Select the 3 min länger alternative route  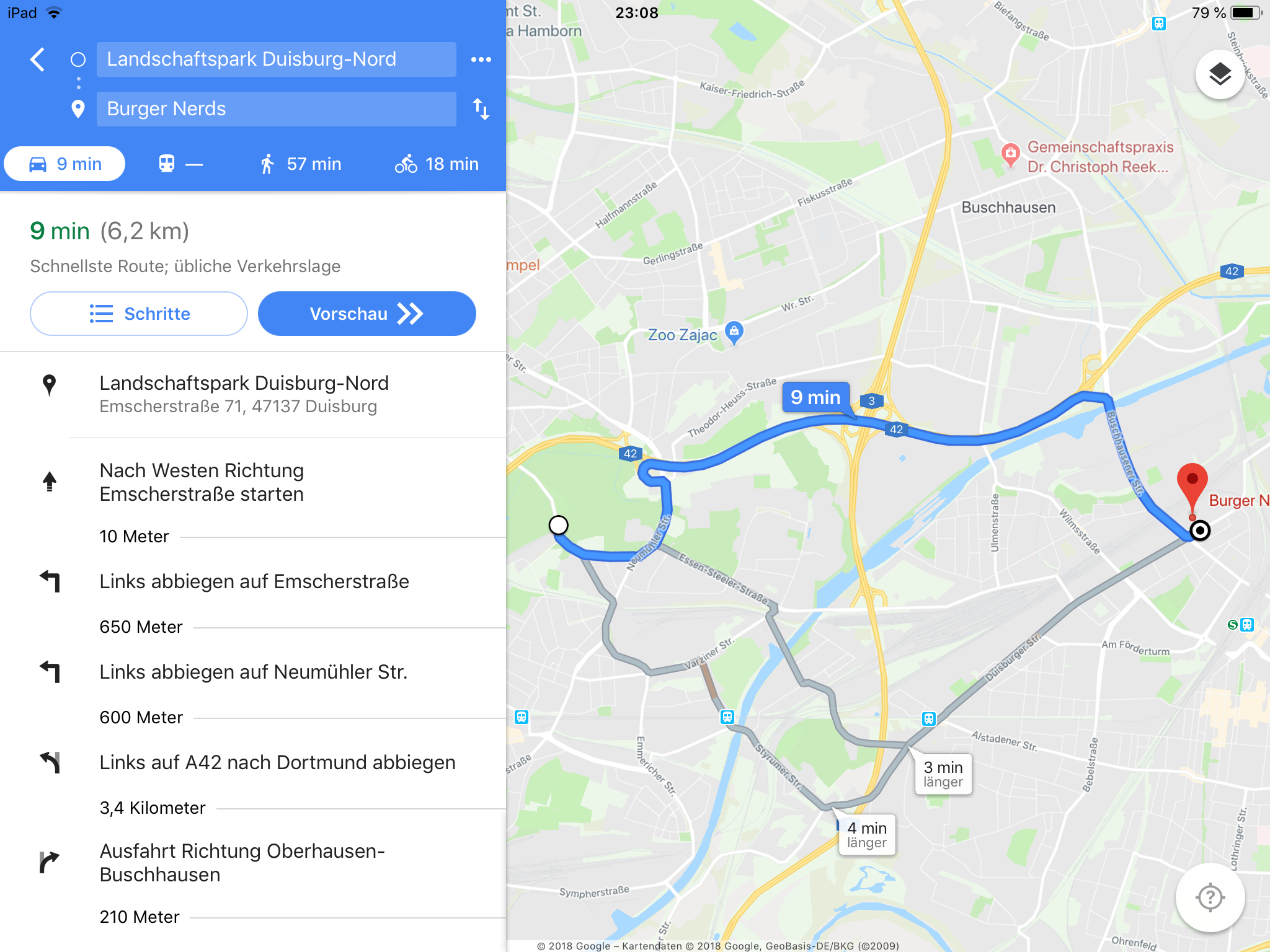coord(943,774)
